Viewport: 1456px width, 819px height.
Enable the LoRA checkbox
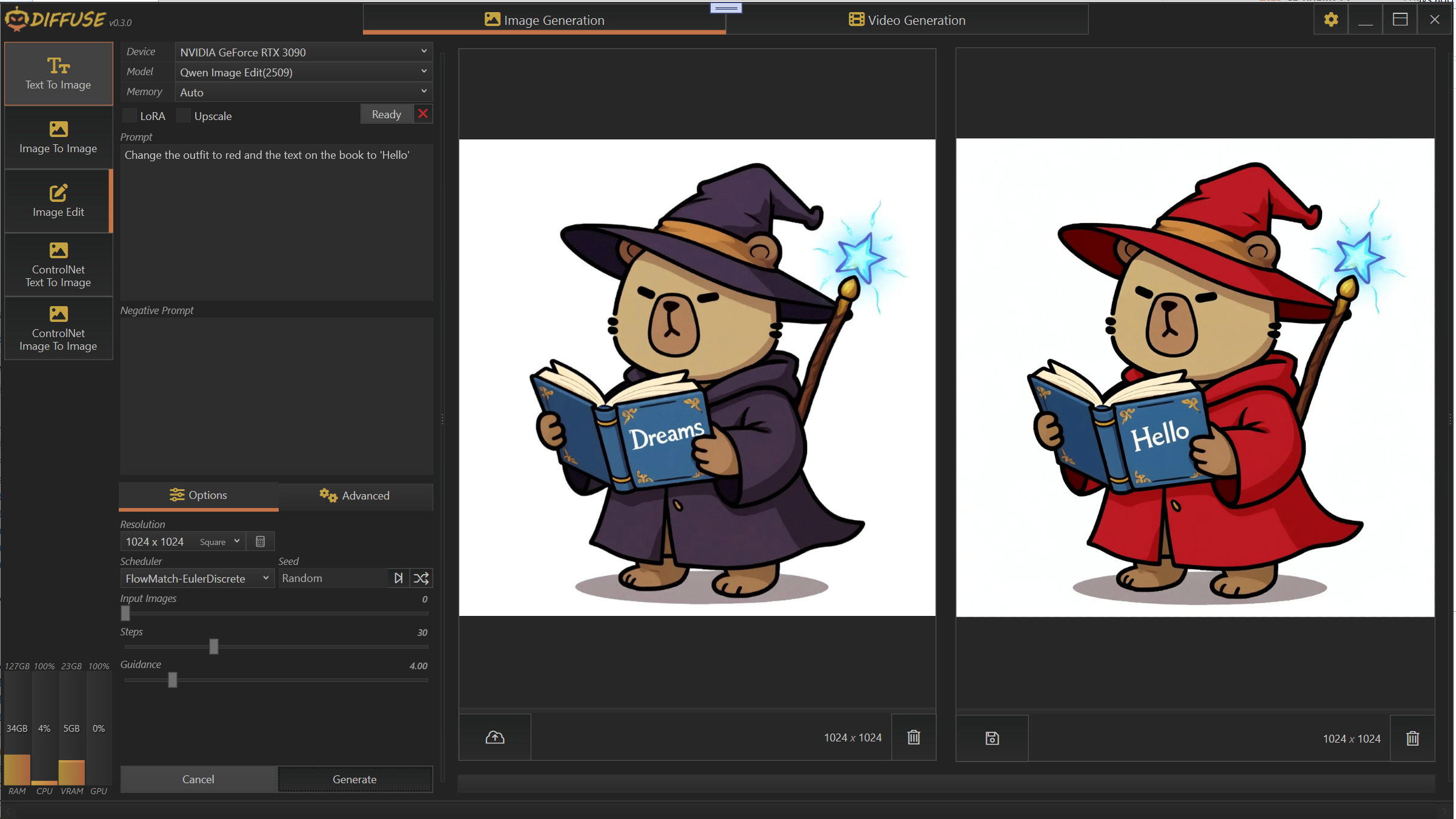coord(130,116)
